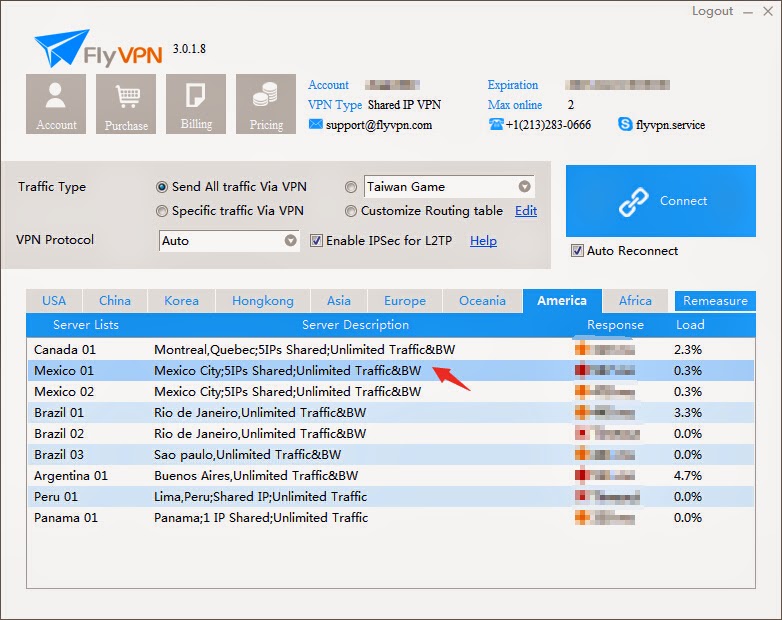Click the +1(213)283-0666 phone number
Viewport: 782px width, 620px height.
548,125
